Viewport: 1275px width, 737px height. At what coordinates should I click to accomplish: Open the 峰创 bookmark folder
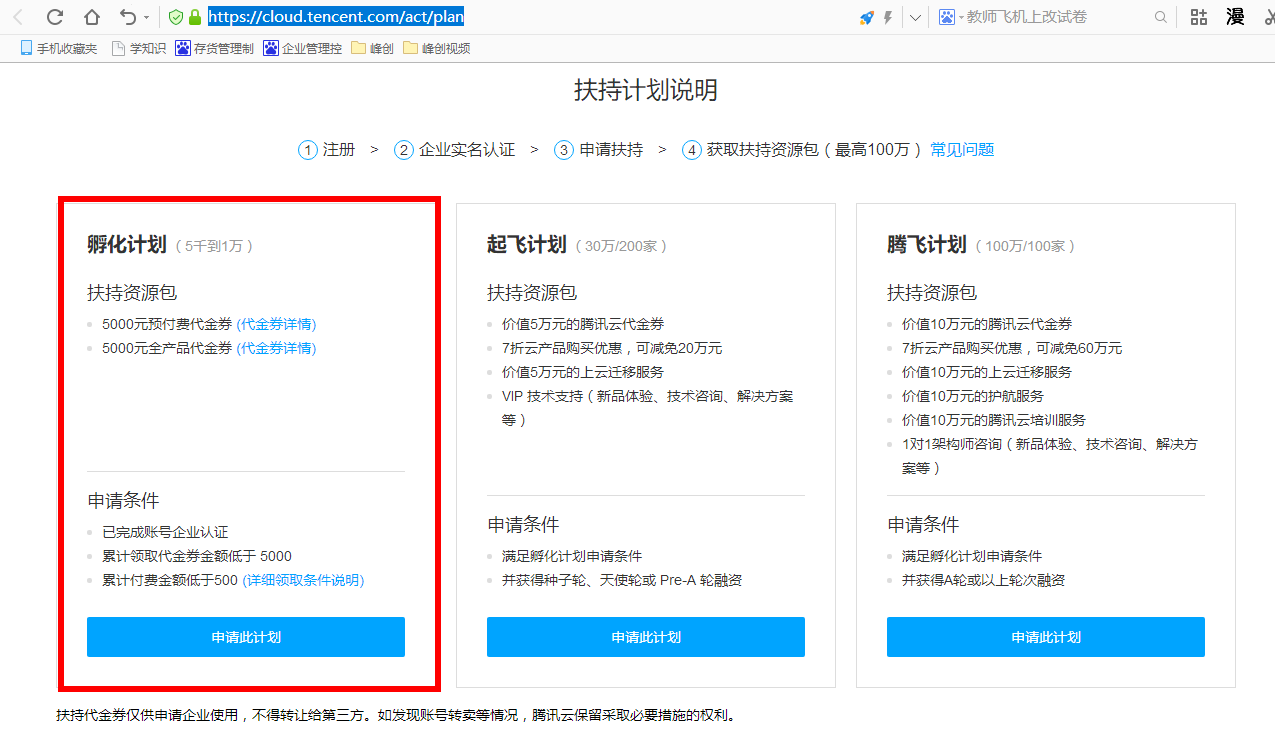point(373,48)
